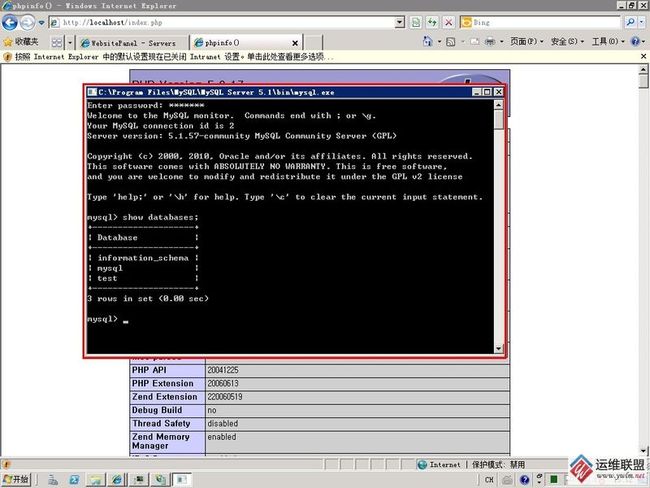Click the CH language indicator in tray
The height and width of the screenshot is (488, 650).
489,480
